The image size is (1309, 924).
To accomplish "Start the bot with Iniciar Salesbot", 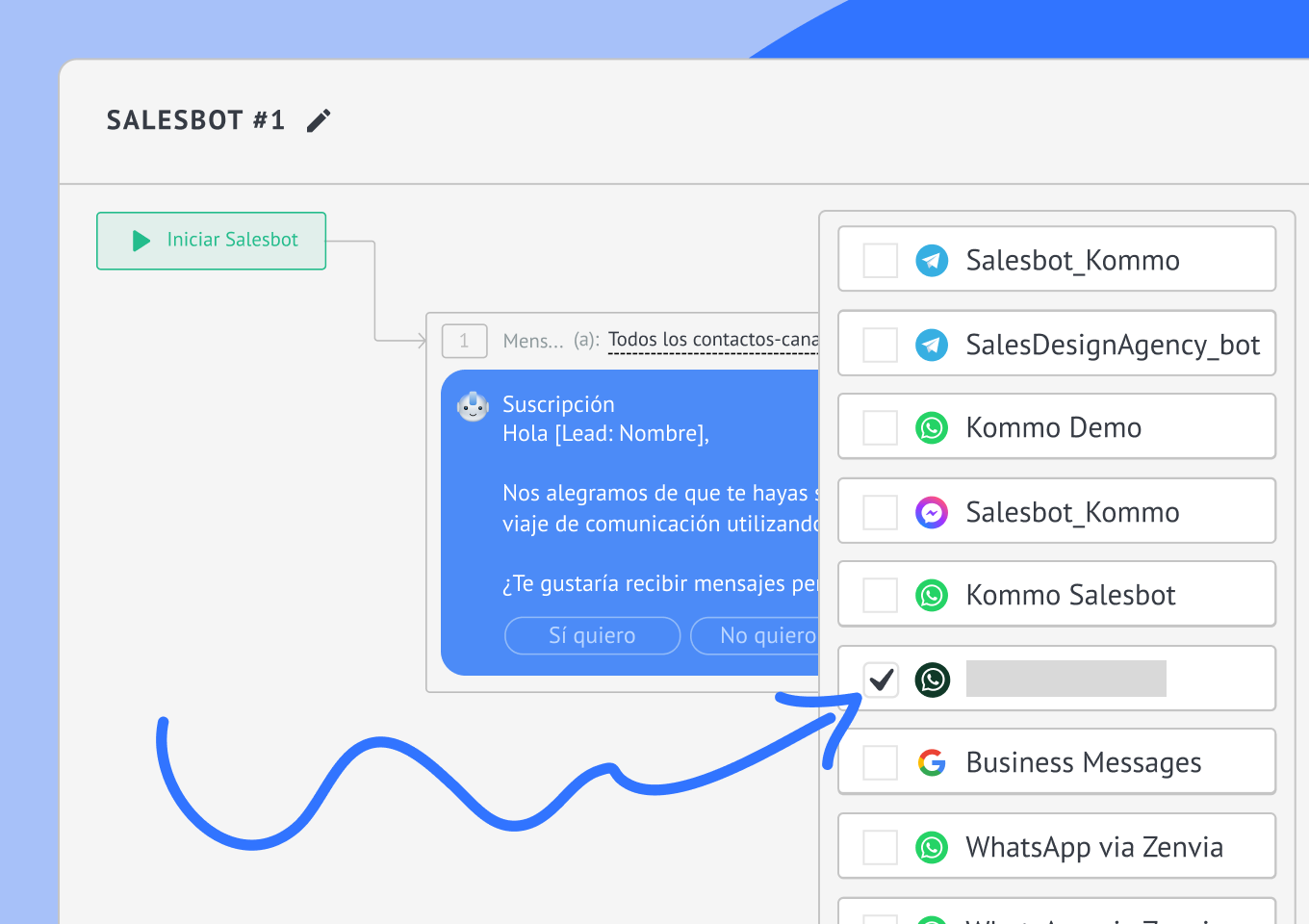I will pyautogui.click(x=211, y=241).
